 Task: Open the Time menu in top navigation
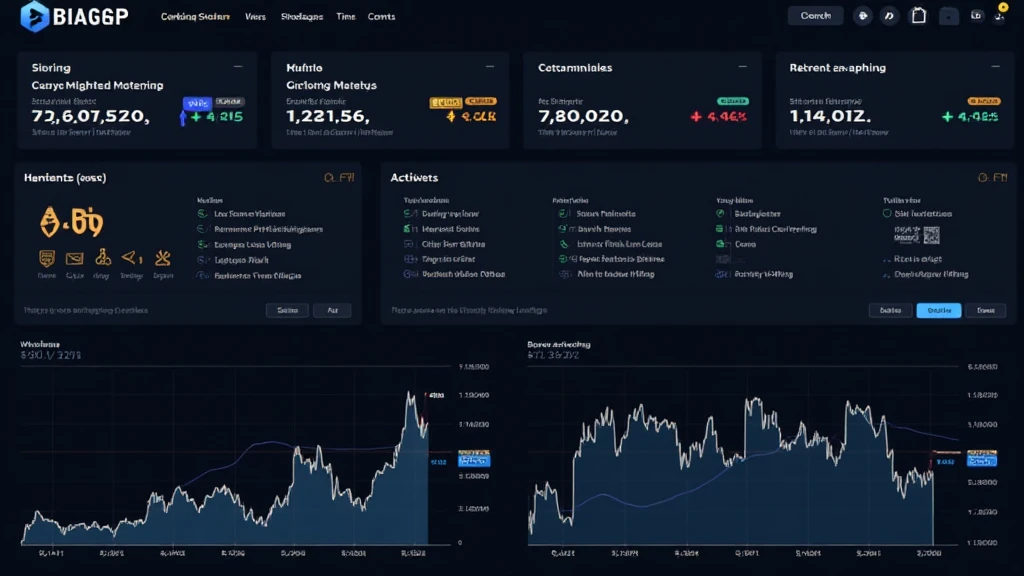click(x=346, y=17)
